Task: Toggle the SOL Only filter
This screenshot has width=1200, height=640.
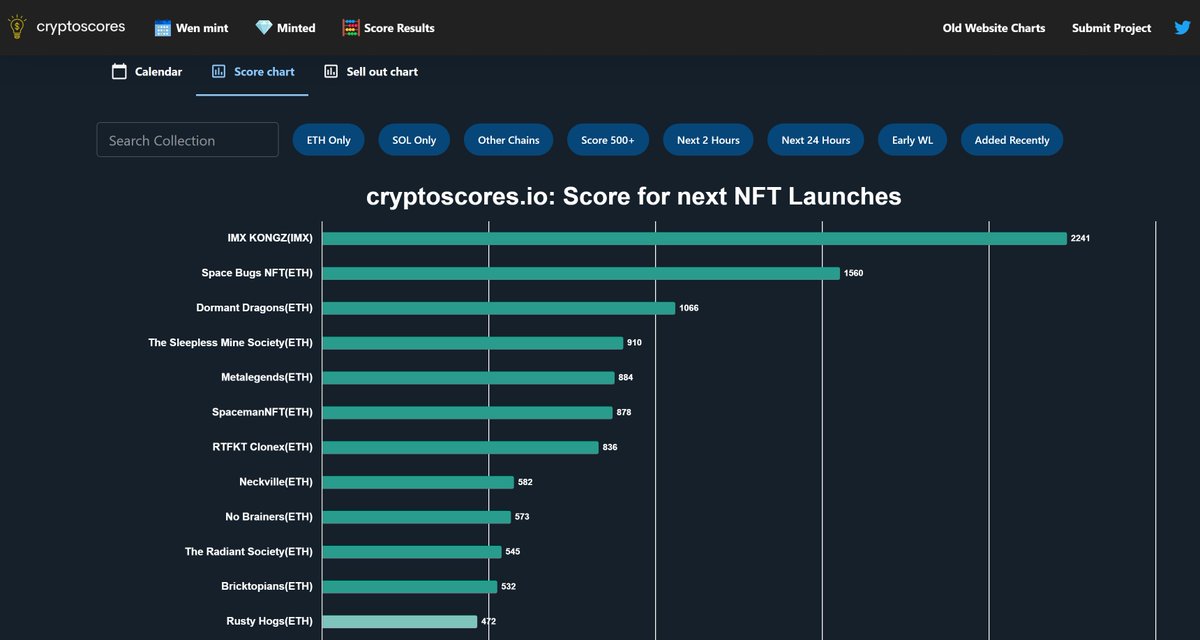Action: click(414, 140)
